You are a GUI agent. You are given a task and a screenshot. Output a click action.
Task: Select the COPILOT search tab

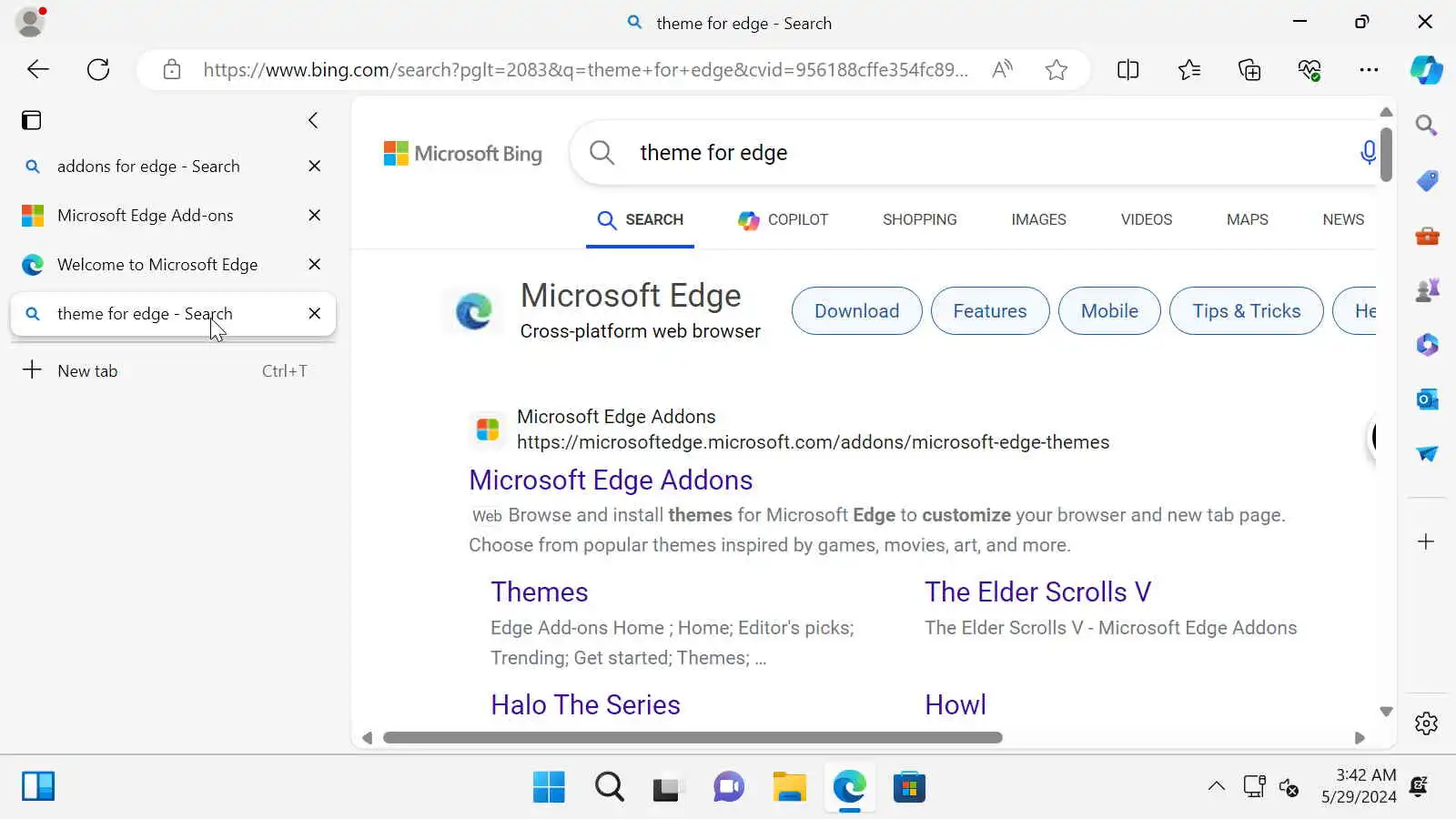click(x=783, y=219)
